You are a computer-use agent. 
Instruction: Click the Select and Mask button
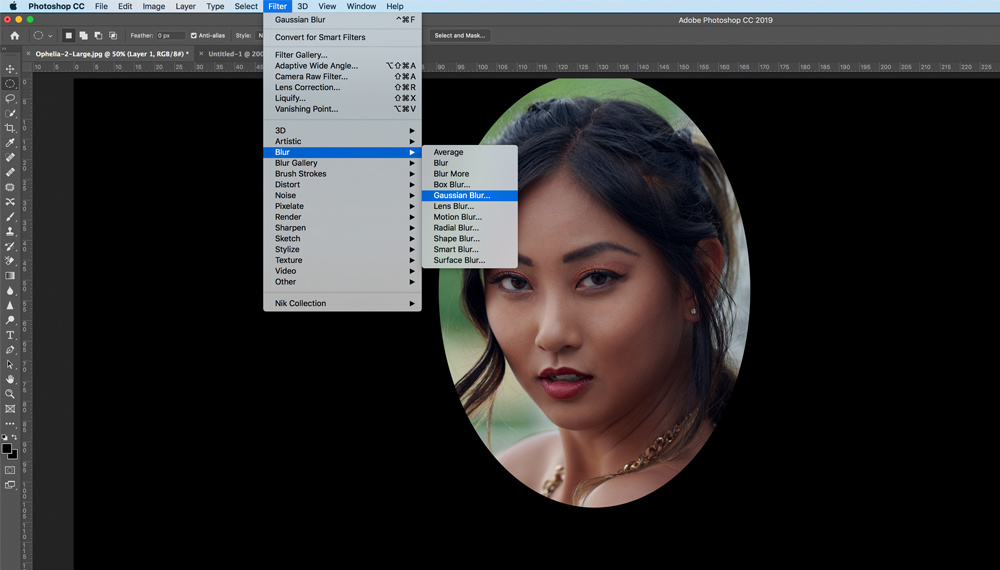point(459,36)
